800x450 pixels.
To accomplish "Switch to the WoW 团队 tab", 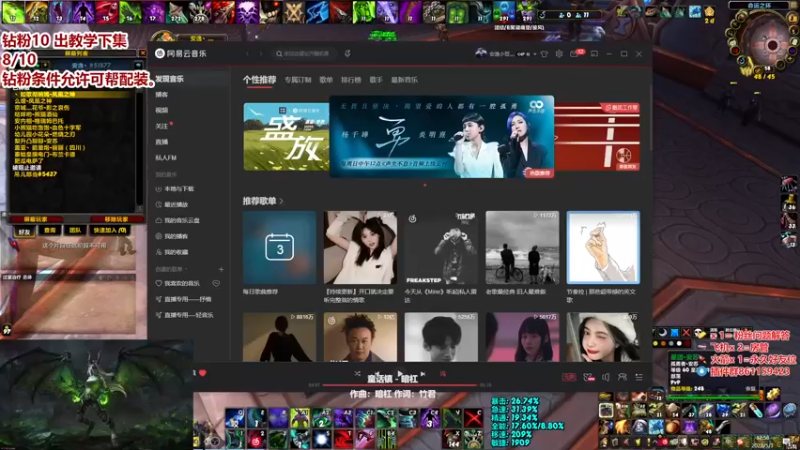I will (x=75, y=231).
